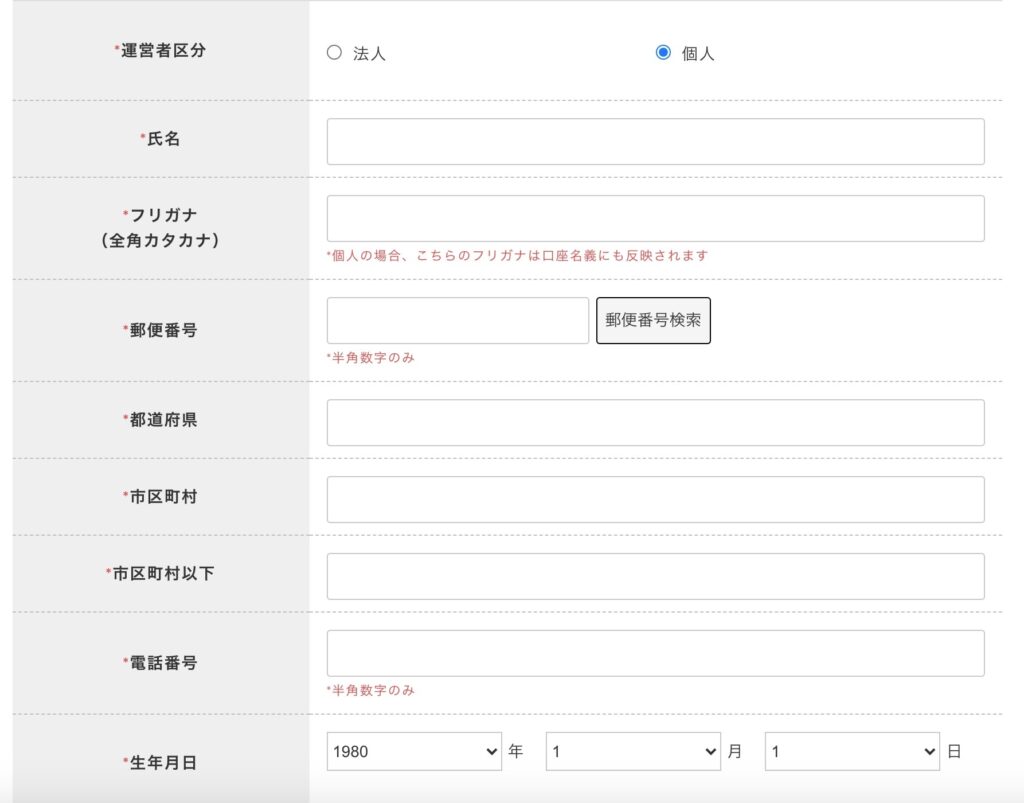Click the 生年月日 row label
This screenshot has width=1024, height=803.
(x=161, y=763)
